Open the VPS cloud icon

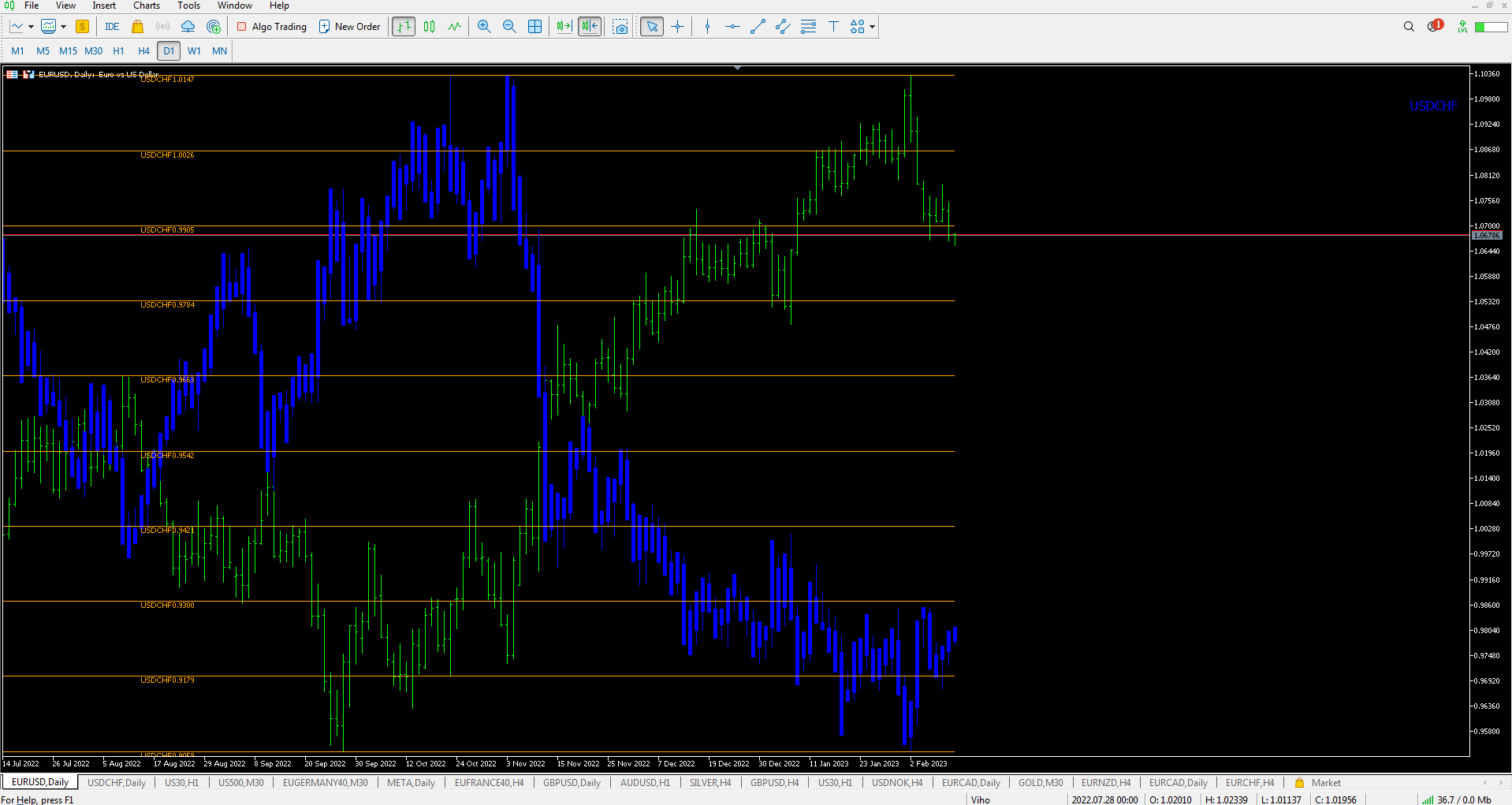(x=188, y=27)
